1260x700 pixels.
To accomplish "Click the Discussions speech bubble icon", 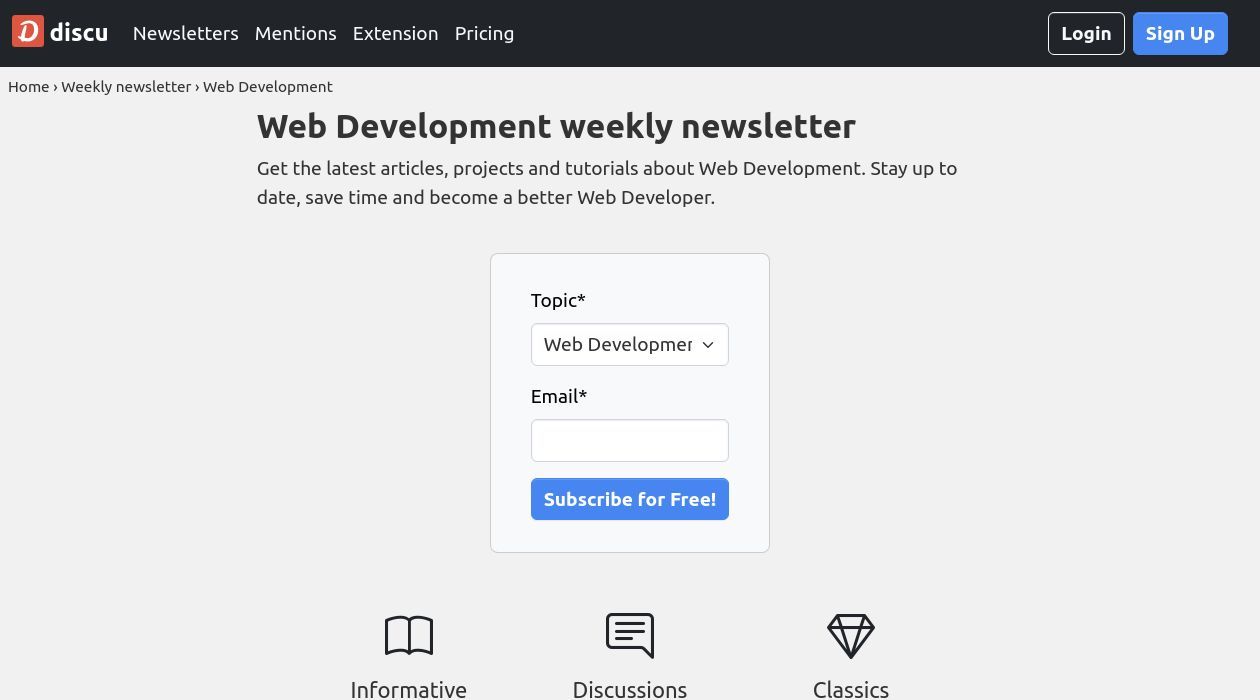I will pyautogui.click(x=630, y=636).
